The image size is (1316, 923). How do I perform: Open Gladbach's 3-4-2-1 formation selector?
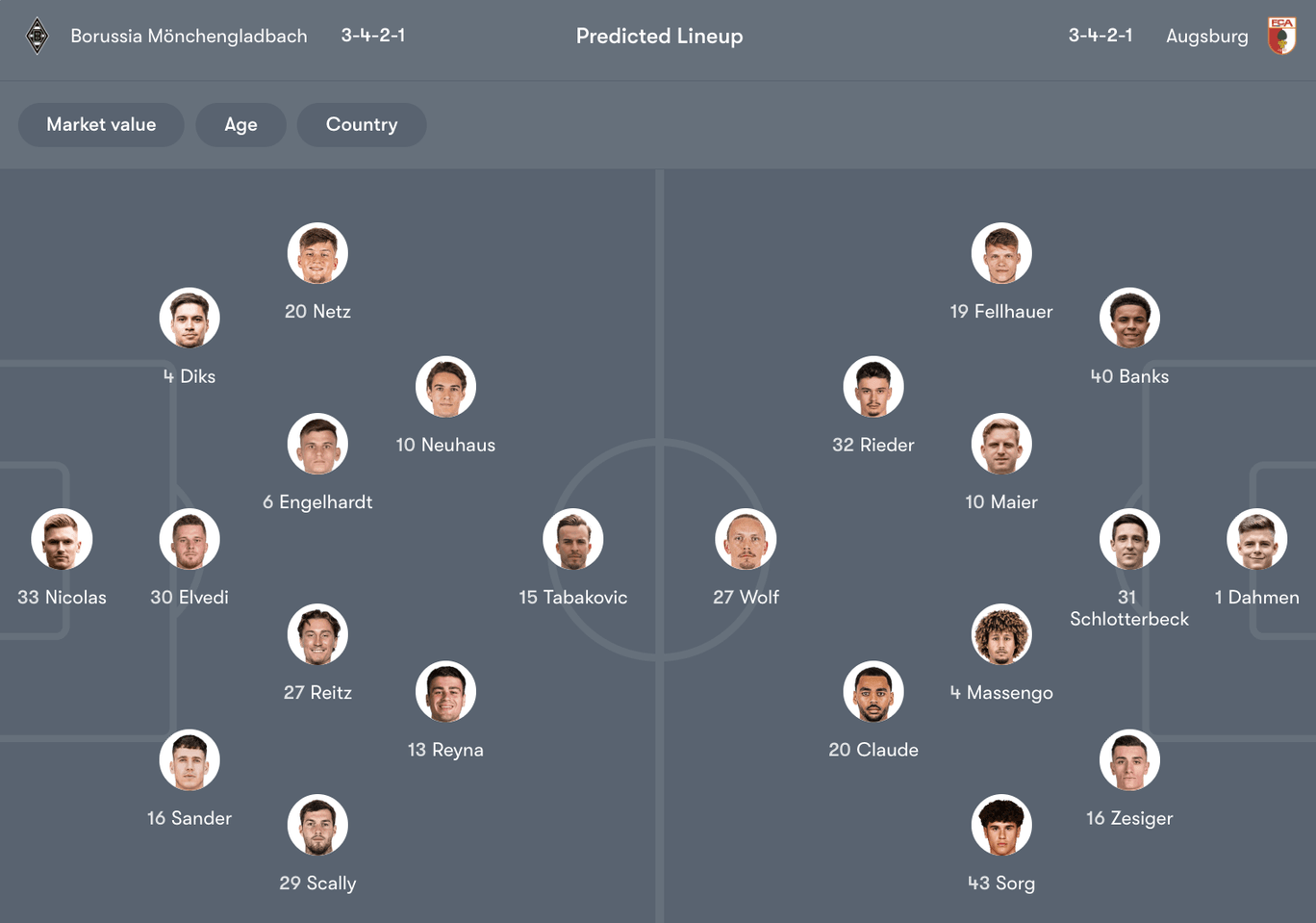[373, 36]
